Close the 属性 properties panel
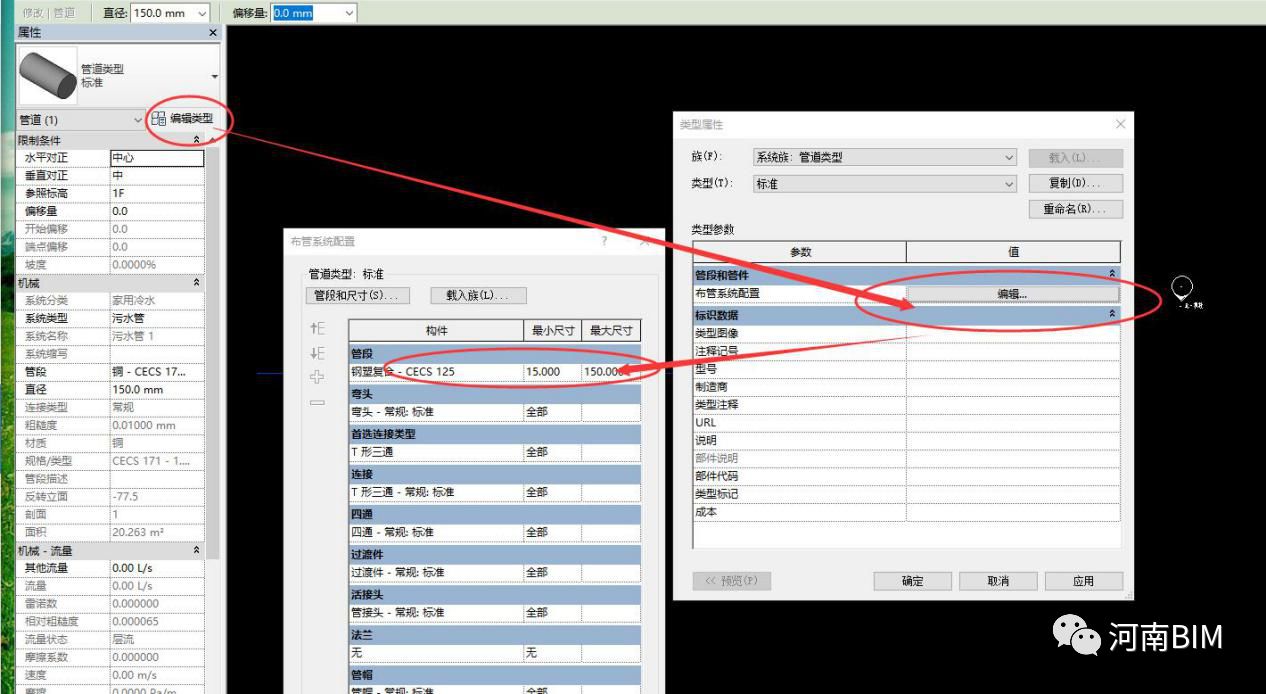Viewport: 1266px width, 694px height. [212, 33]
